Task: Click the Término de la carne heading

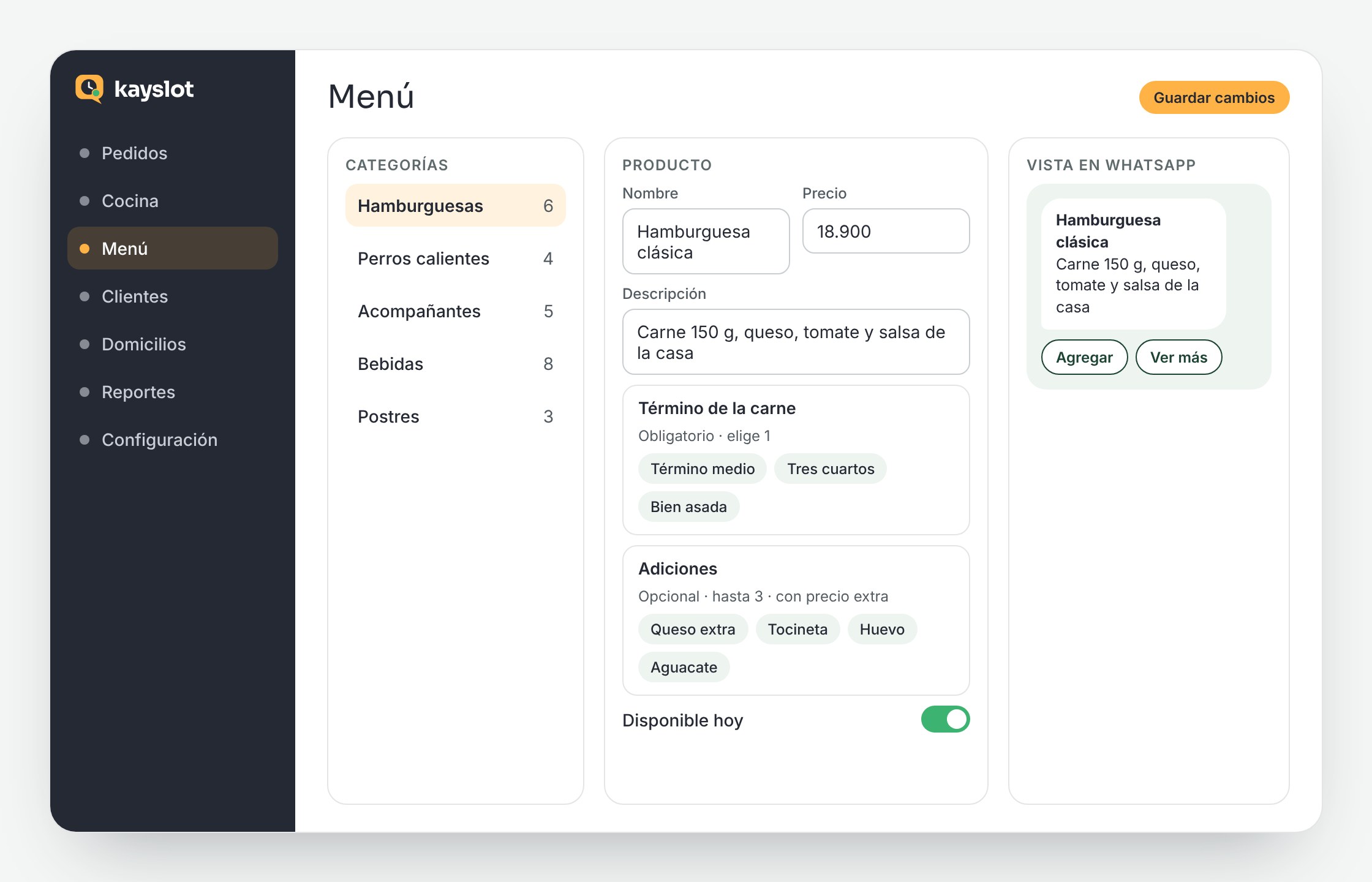Action: click(x=717, y=409)
